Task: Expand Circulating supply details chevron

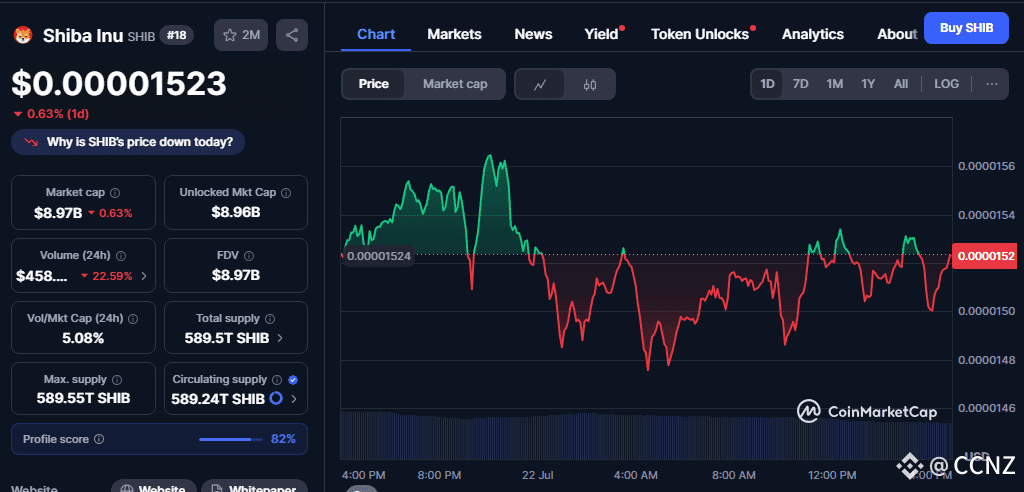Action: [x=294, y=399]
